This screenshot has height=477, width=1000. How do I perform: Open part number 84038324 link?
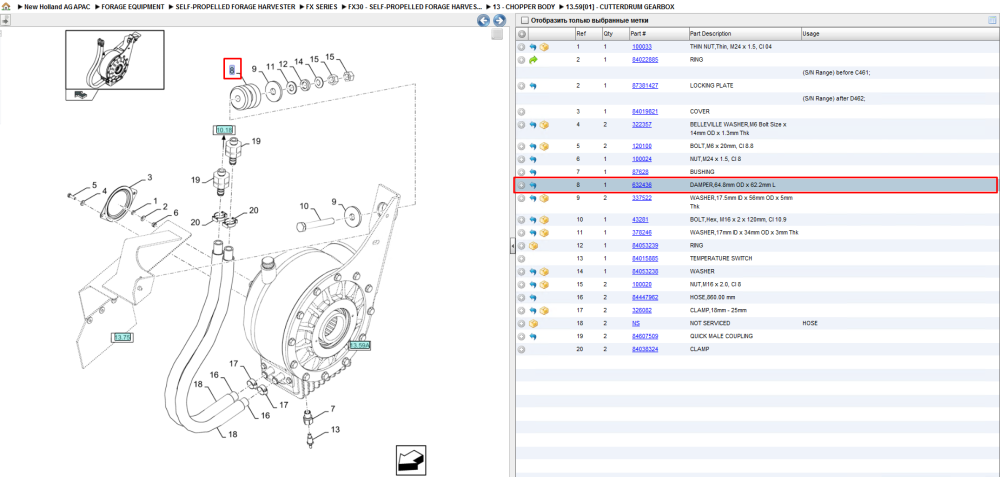pos(645,349)
